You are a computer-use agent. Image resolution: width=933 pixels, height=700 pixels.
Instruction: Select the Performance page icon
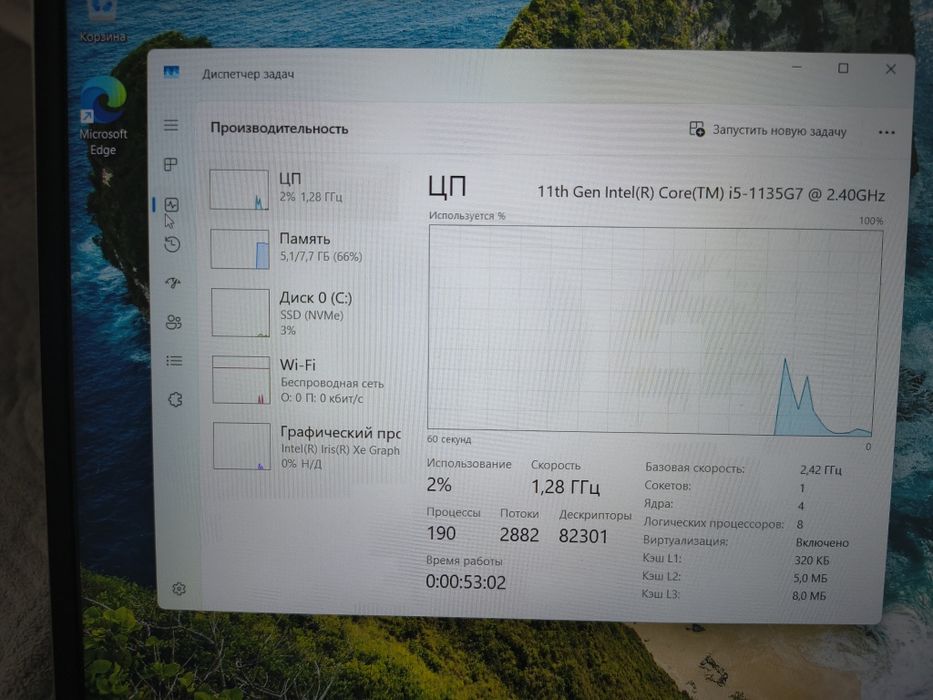[171, 205]
